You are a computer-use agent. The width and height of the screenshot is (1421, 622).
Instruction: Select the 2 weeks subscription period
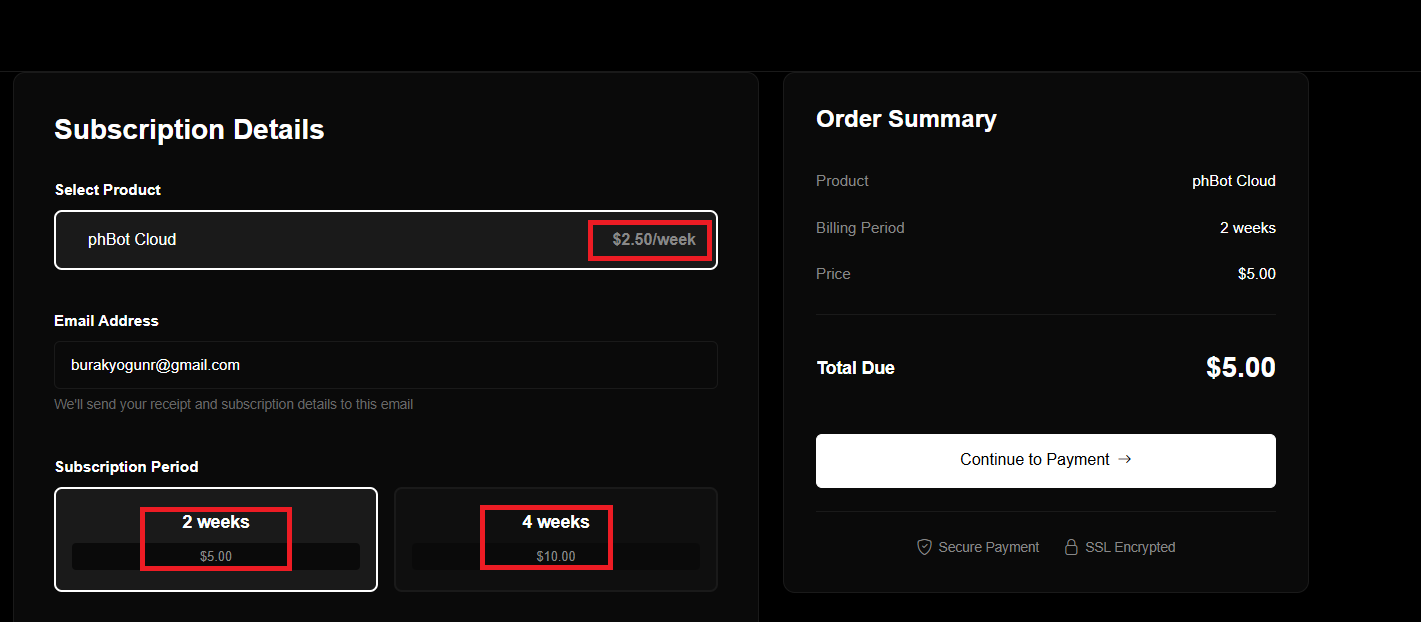pos(216,522)
